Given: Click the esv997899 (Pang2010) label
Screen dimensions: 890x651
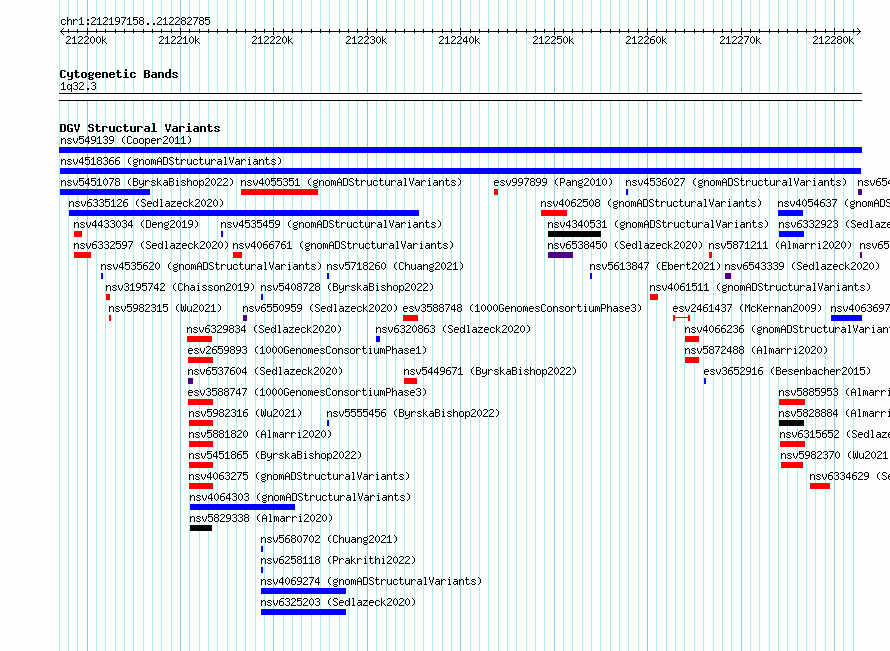Looking at the screenshot, I should coord(553,182).
